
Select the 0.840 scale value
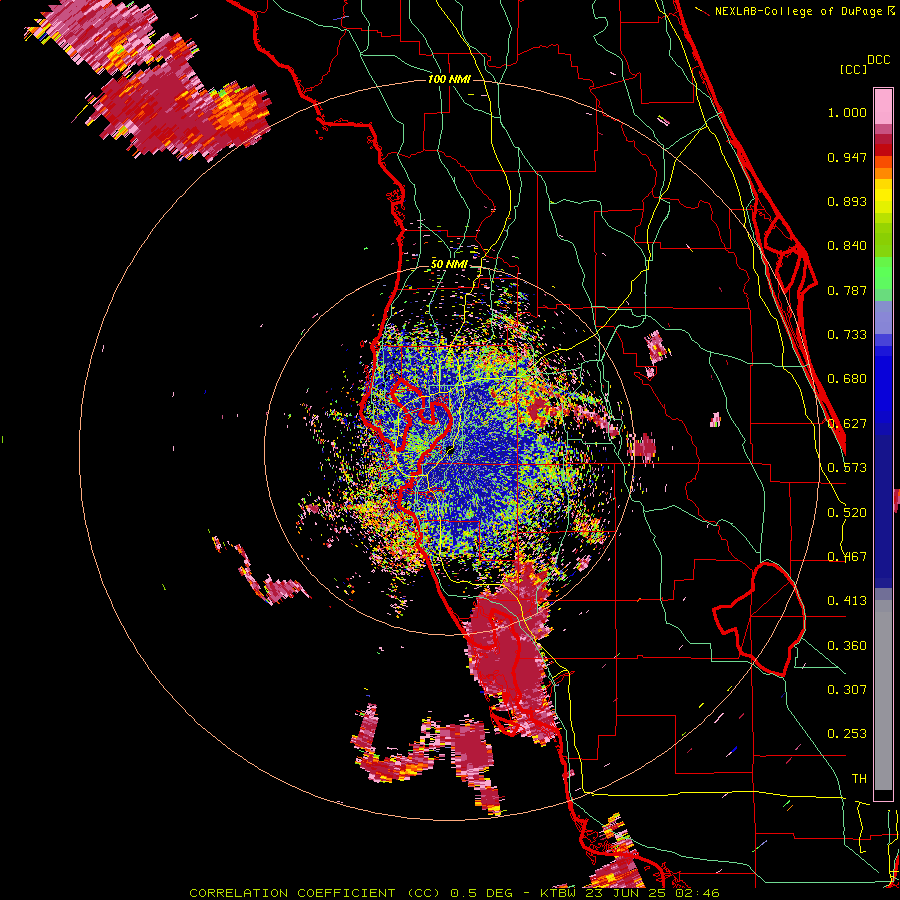click(x=847, y=246)
